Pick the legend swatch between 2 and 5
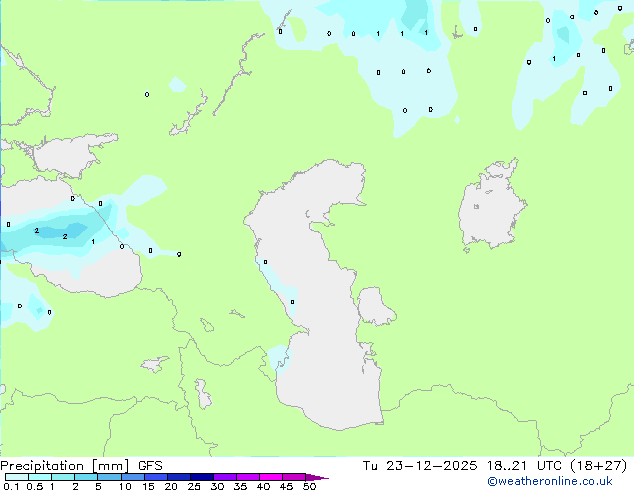This screenshot has width=634, height=490. 86,477
